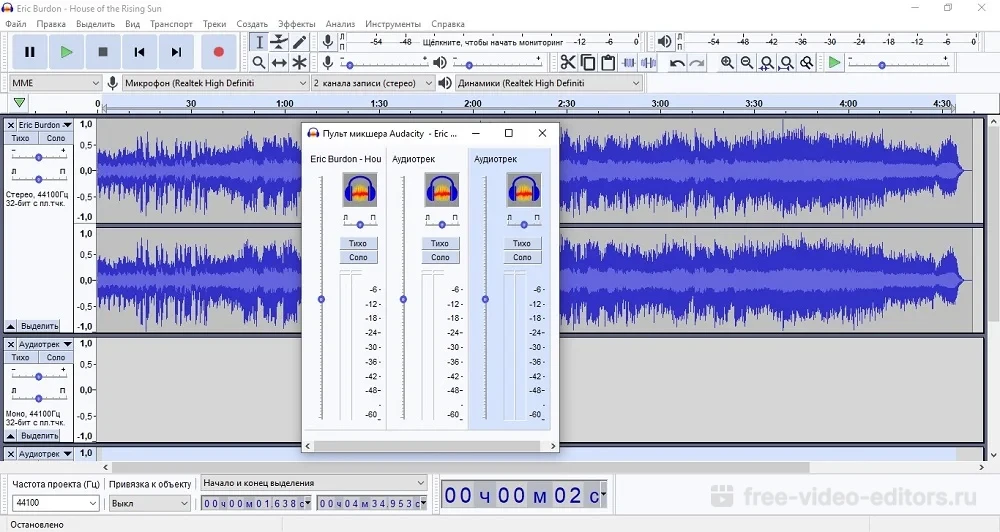Select the Draw pencil tool

299,42
